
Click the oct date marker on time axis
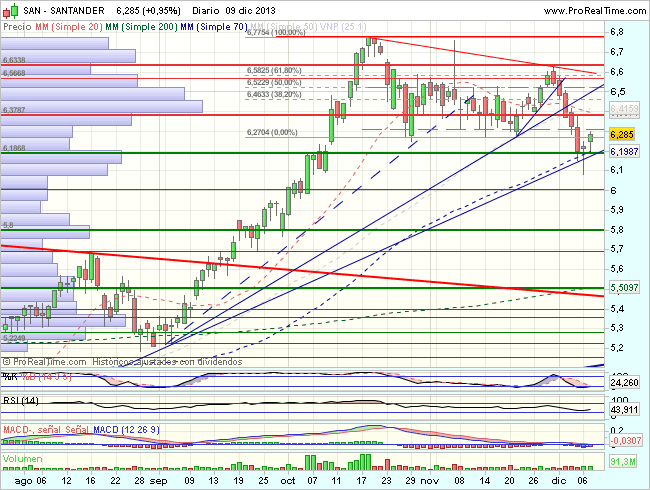(288, 481)
